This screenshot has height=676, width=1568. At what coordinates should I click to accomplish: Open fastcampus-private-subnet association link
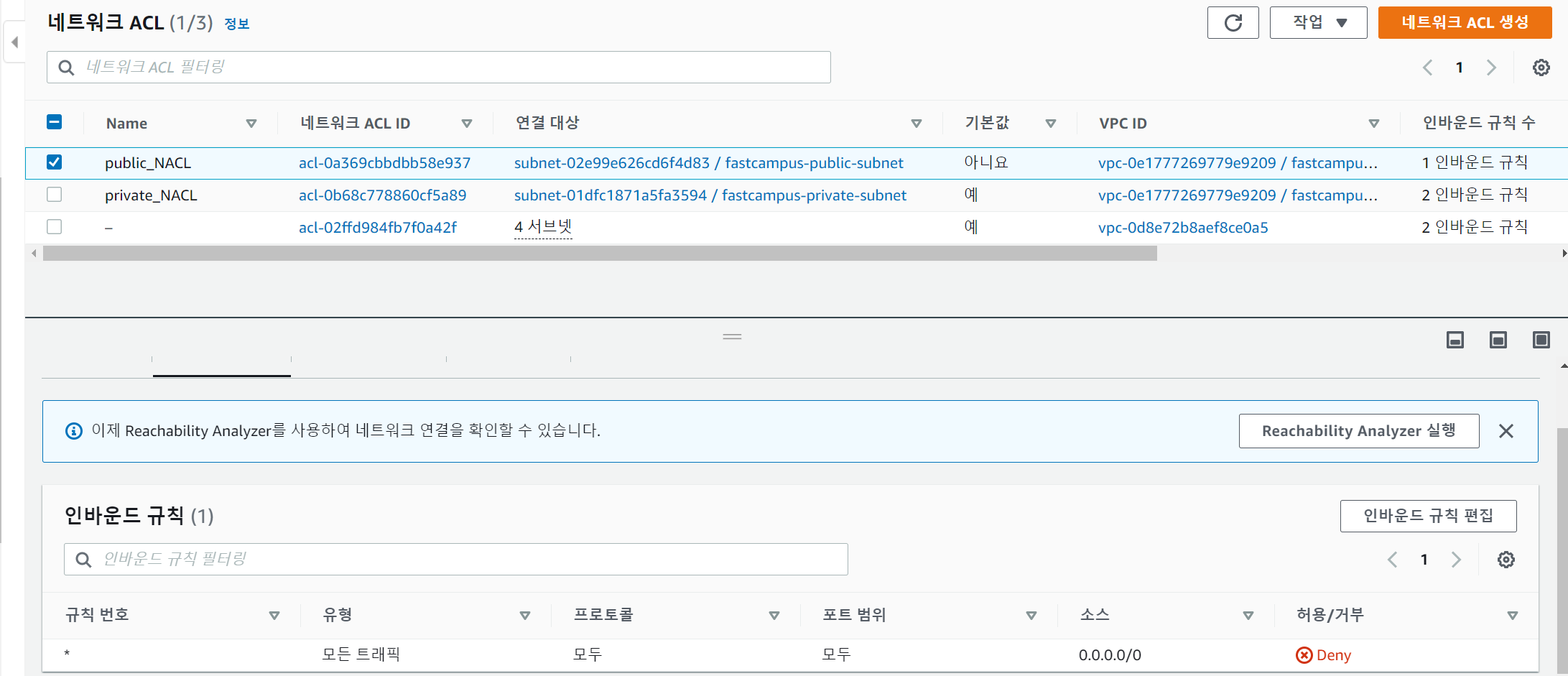coord(710,195)
